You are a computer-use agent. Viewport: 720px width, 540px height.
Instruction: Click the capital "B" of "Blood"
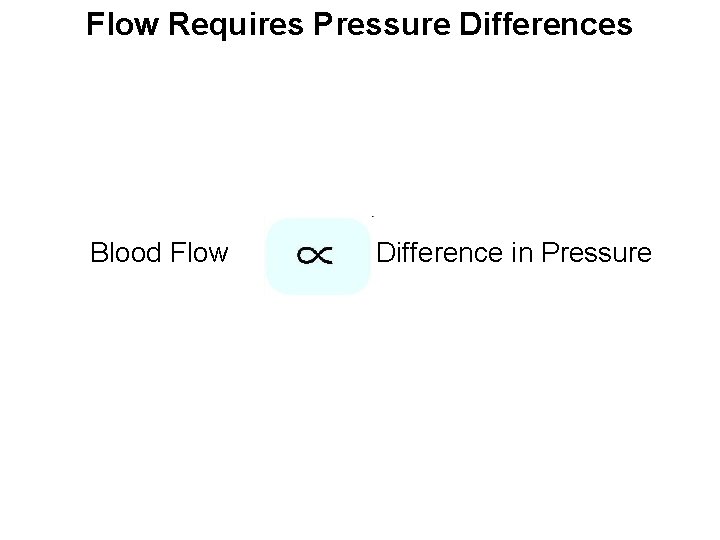pyautogui.click(x=99, y=252)
